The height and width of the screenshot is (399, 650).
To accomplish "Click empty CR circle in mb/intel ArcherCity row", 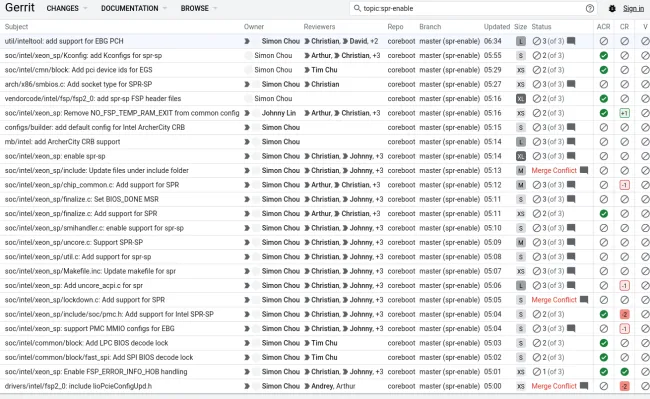I will (x=624, y=142).
